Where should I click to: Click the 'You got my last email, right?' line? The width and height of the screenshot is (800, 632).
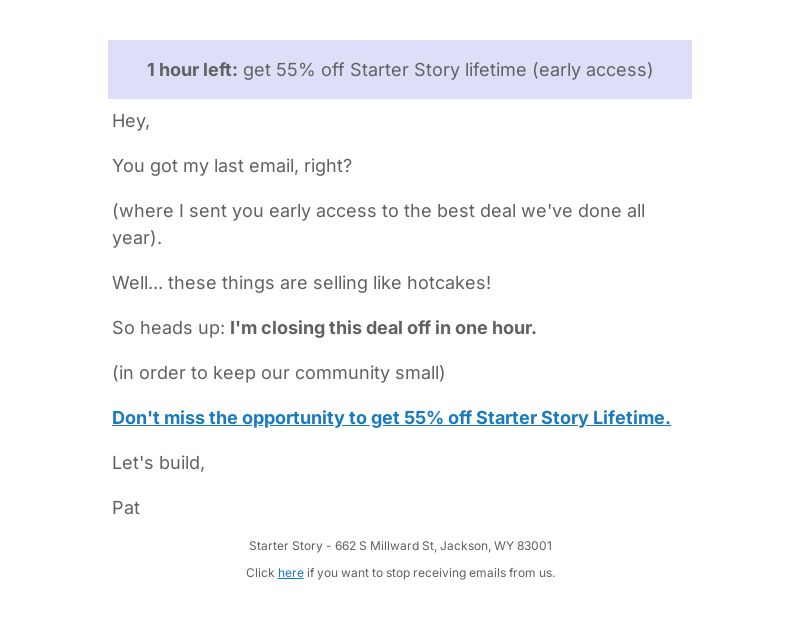[232, 166]
